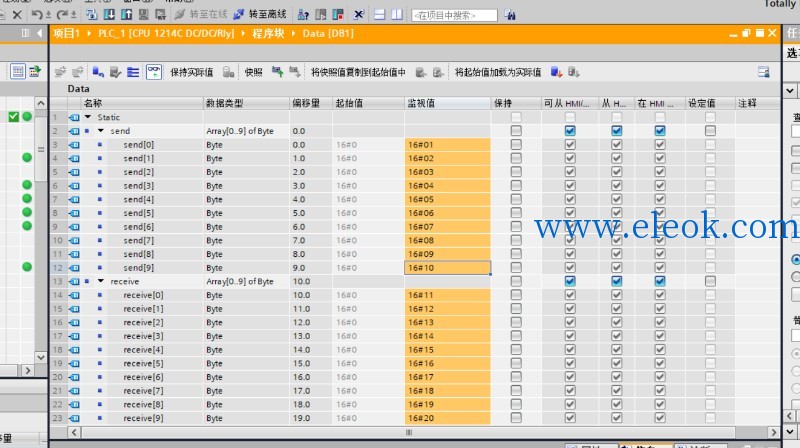Click the upload from device icon
The height and width of the screenshot is (448, 800).
(x=127, y=15)
